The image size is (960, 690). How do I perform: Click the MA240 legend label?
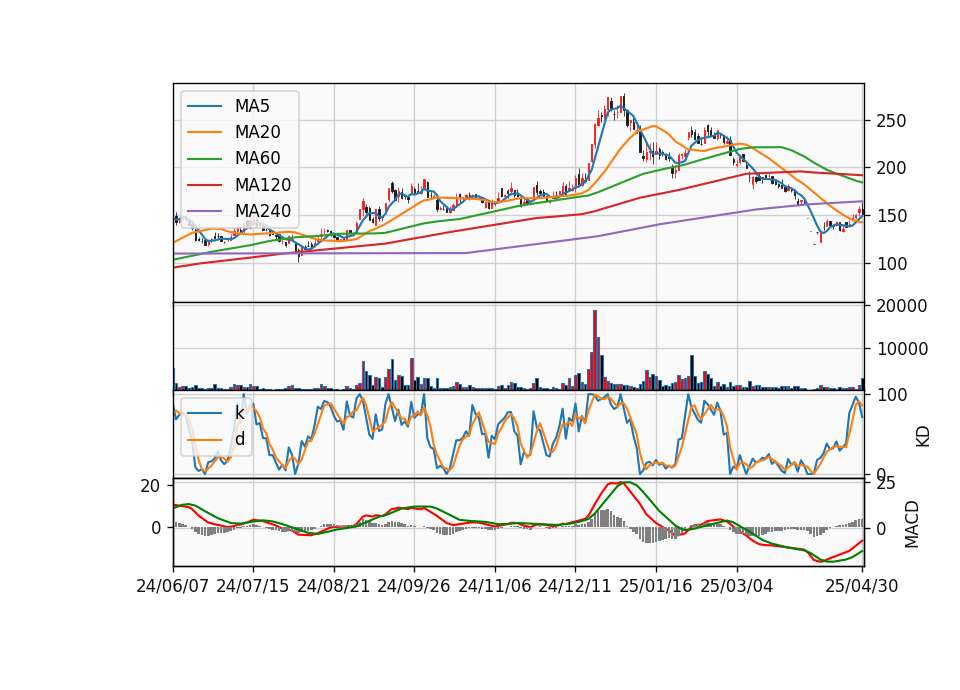point(263,211)
